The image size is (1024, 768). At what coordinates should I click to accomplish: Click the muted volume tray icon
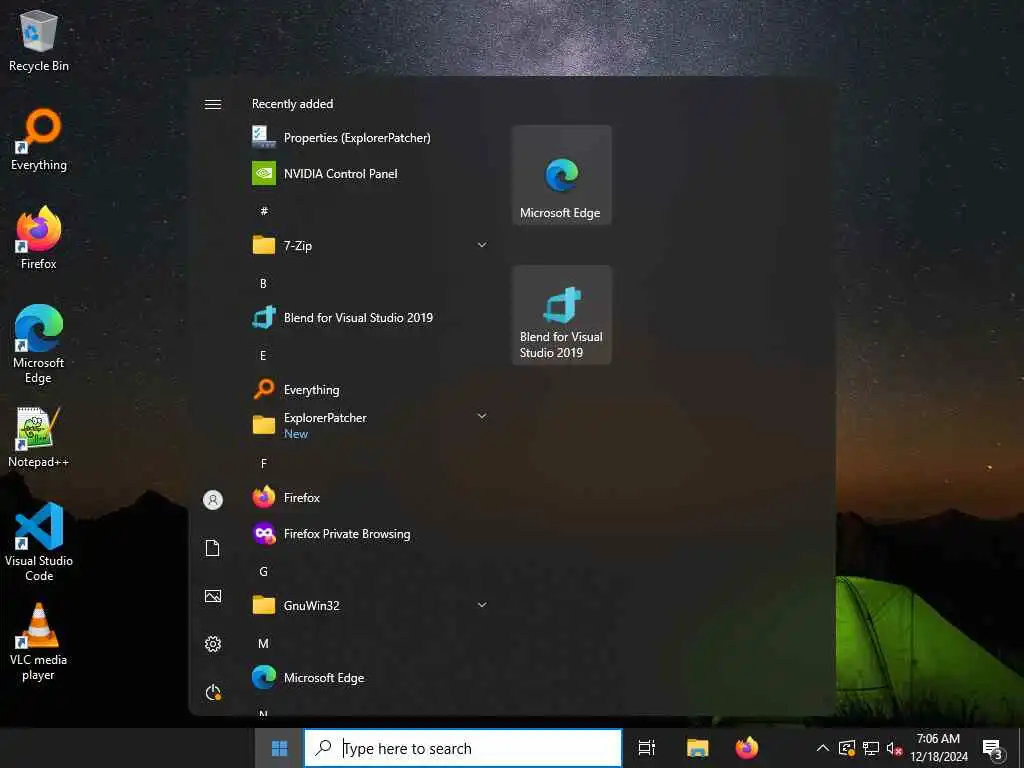click(x=894, y=748)
